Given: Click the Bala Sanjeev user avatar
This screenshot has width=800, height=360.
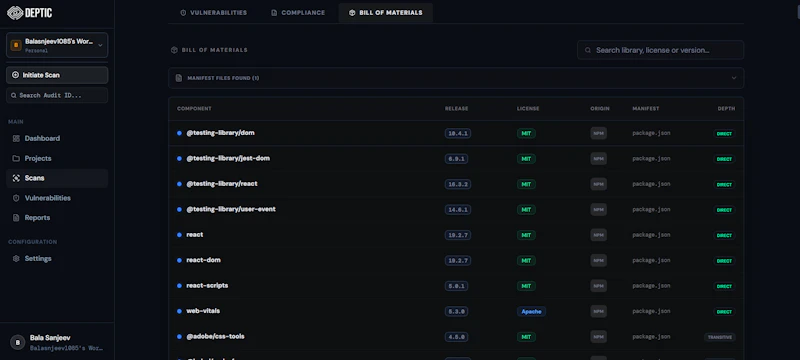Looking at the screenshot, I should 17,342.
